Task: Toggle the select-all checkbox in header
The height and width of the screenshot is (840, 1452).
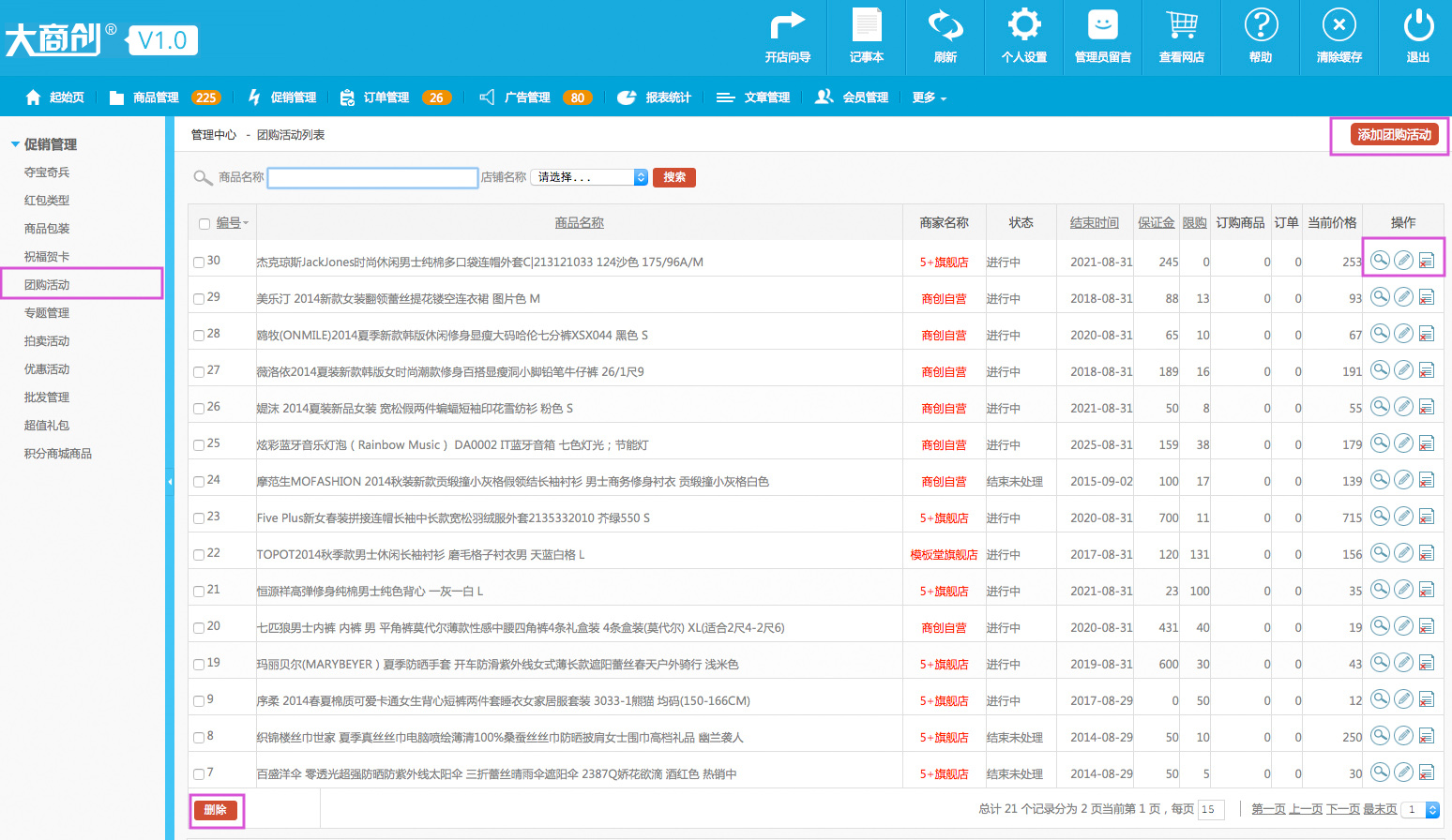Action: click(x=204, y=223)
